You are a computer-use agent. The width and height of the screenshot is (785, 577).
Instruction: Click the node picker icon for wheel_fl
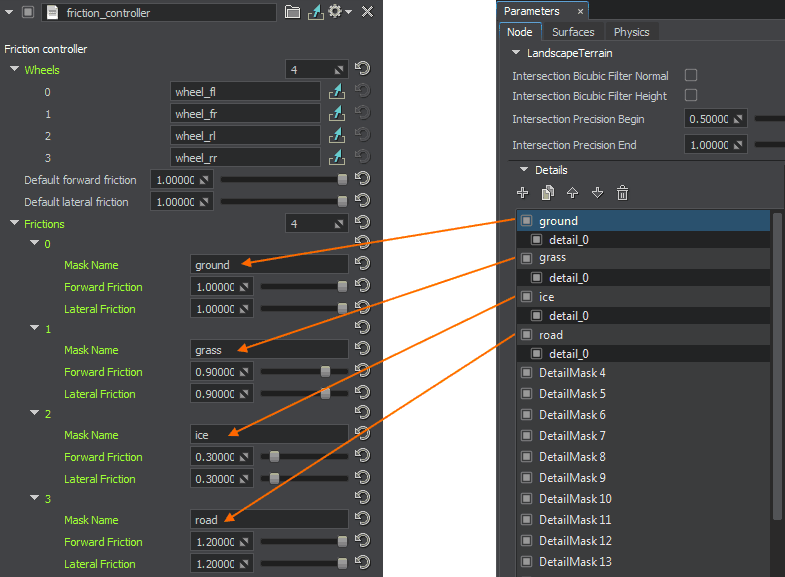[336, 92]
